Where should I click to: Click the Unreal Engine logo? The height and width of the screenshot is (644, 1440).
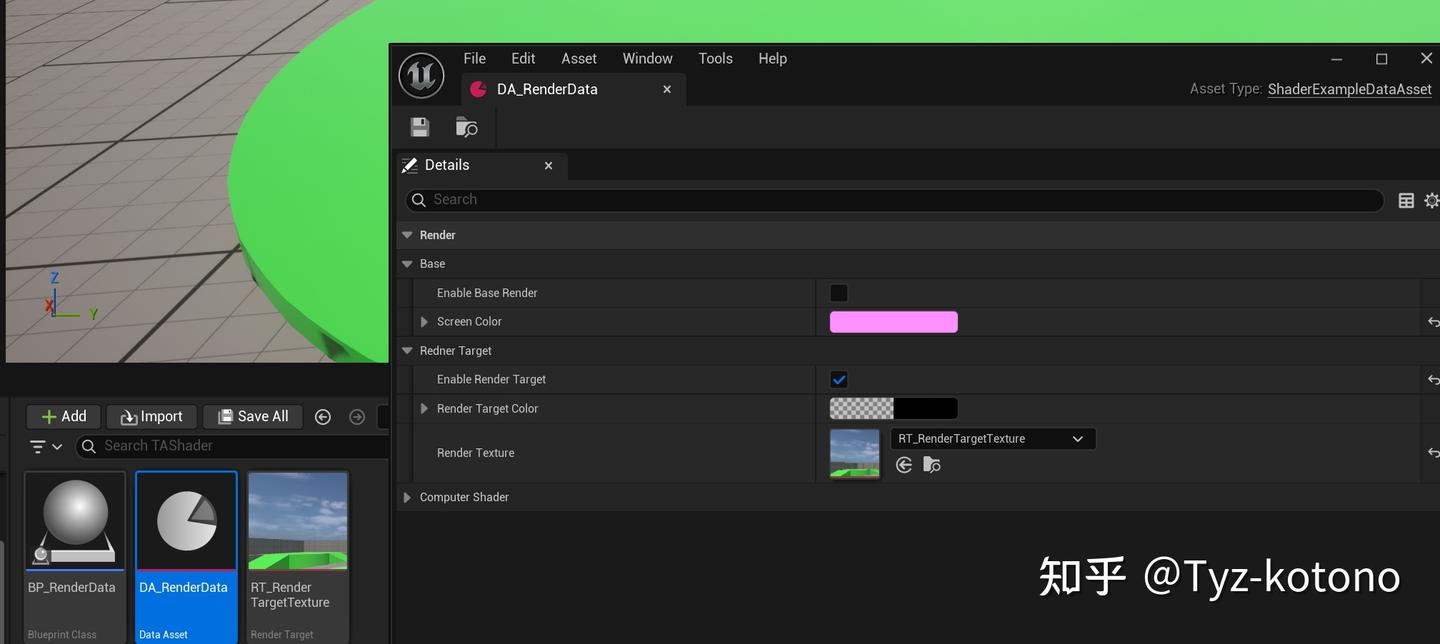click(x=421, y=74)
